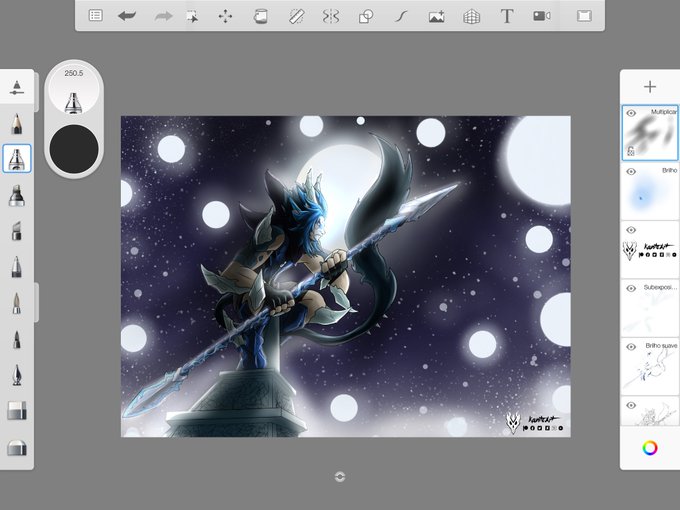This screenshot has width=680, height=510.
Task: Select the Fill bucket tool
Action: point(260,16)
